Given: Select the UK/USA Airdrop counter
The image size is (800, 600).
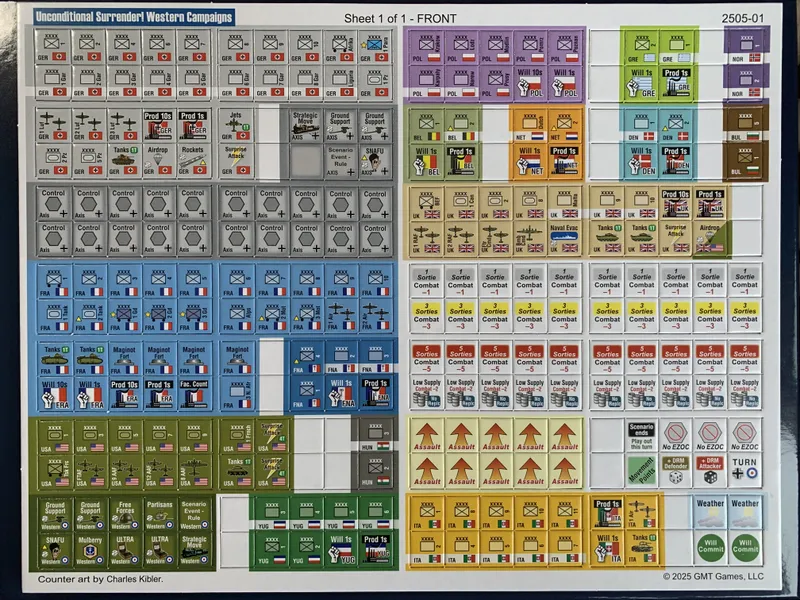Looking at the screenshot, I should tap(710, 239).
